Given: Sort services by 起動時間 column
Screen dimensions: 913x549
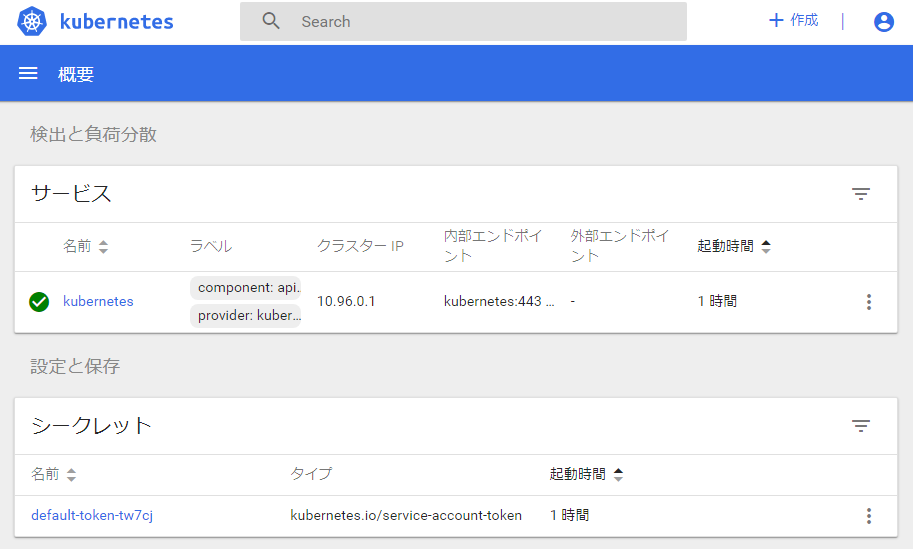Looking at the screenshot, I should (733, 246).
